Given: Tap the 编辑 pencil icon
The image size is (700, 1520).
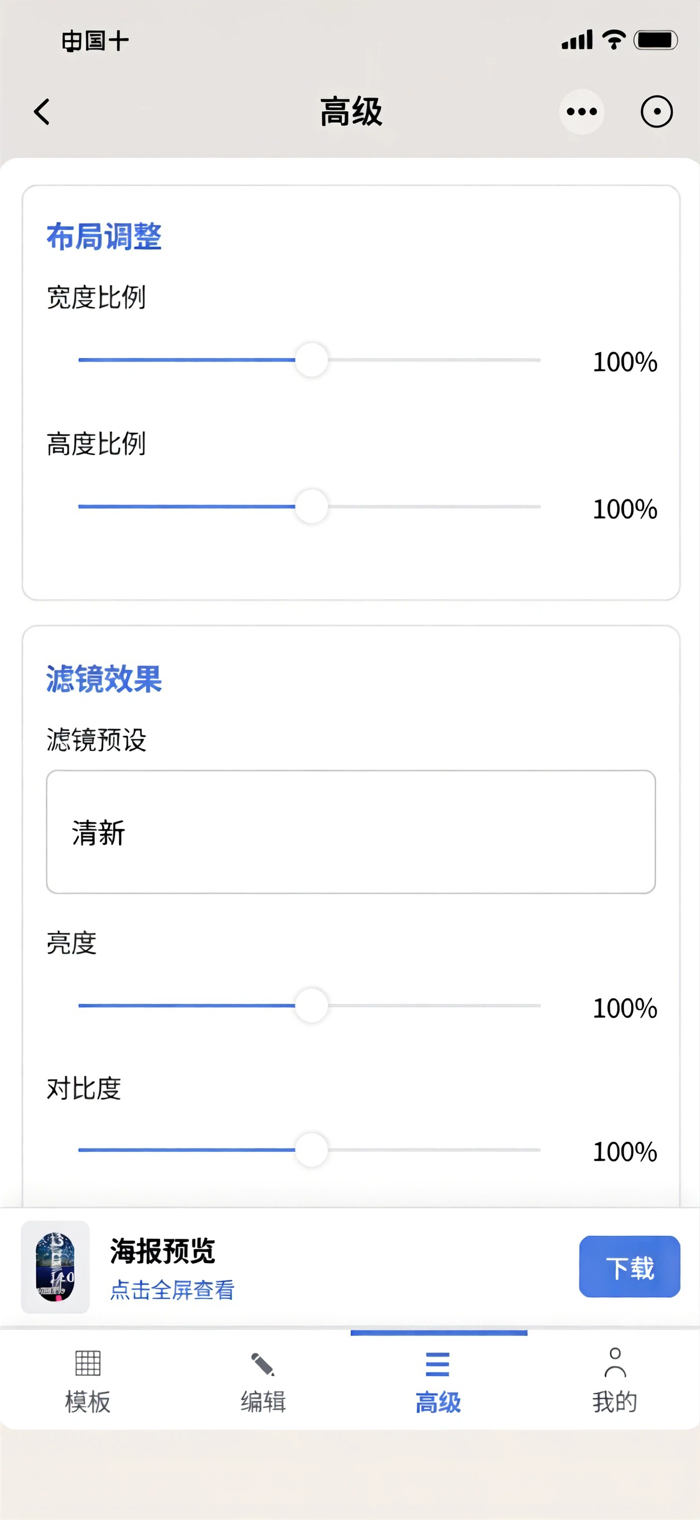Looking at the screenshot, I should pyautogui.click(x=263, y=1364).
